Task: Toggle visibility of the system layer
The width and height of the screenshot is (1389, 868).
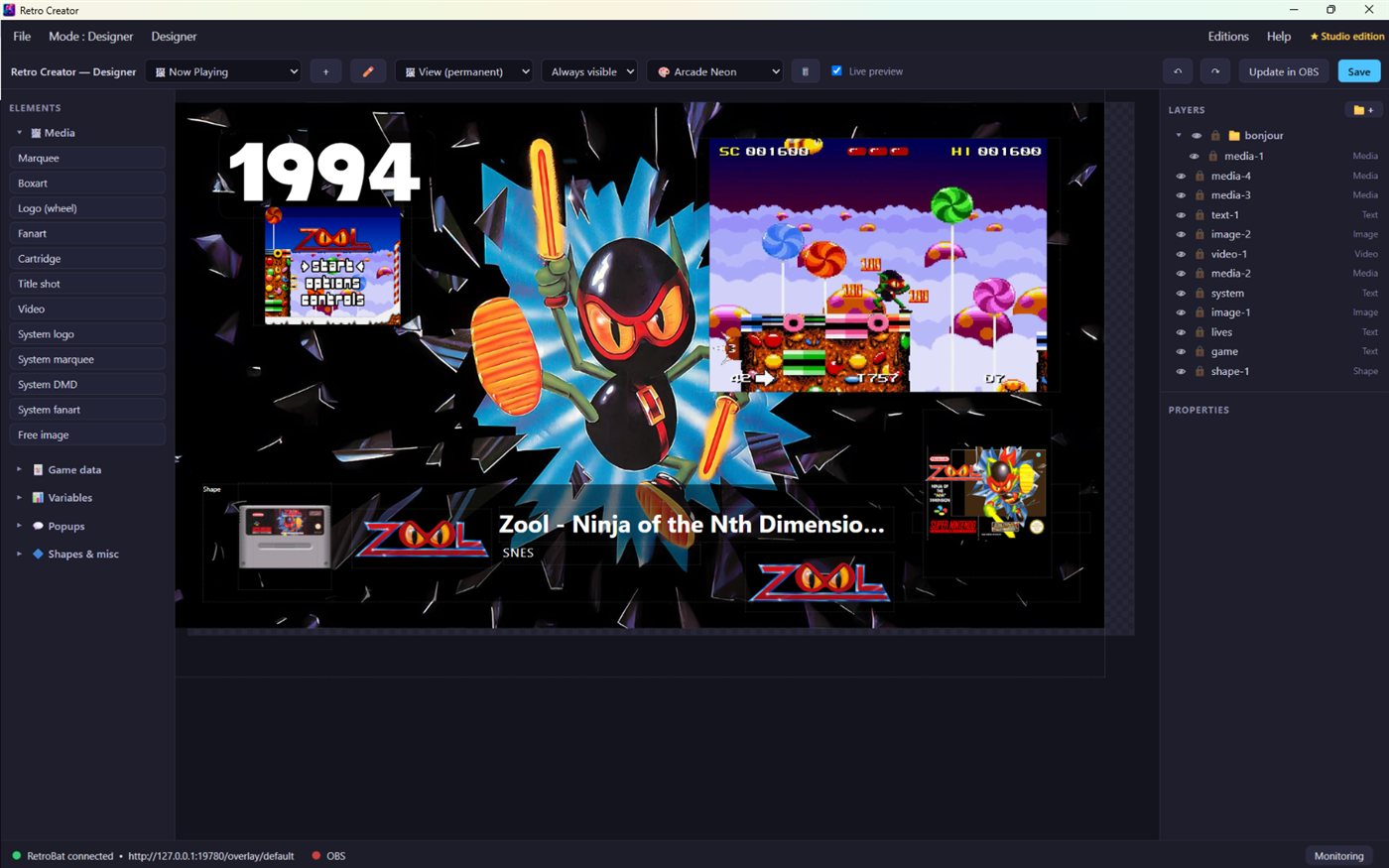Action: (1181, 294)
